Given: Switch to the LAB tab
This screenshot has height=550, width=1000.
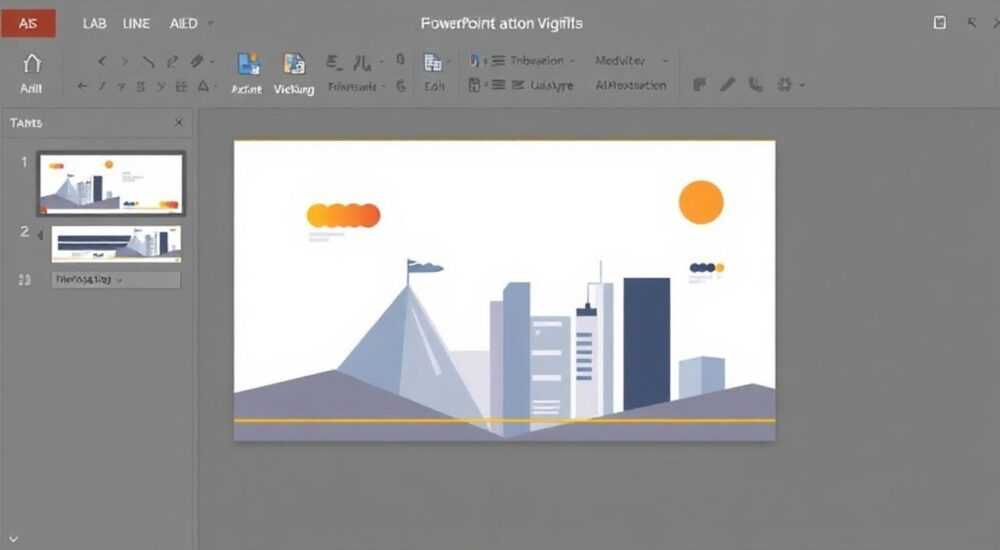Looking at the screenshot, I should tap(94, 24).
